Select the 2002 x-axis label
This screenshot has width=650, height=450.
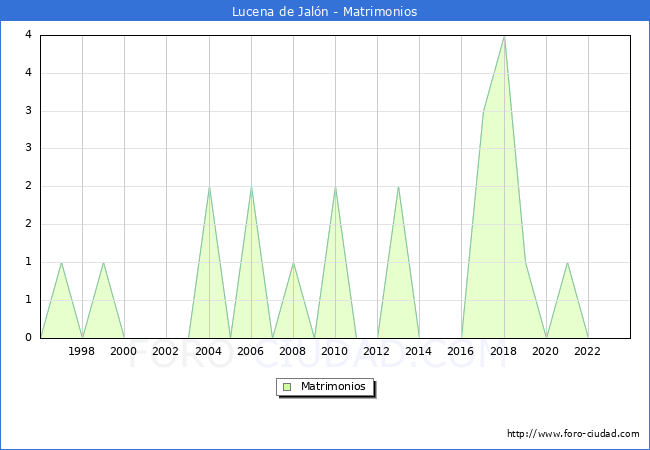(x=165, y=351)
